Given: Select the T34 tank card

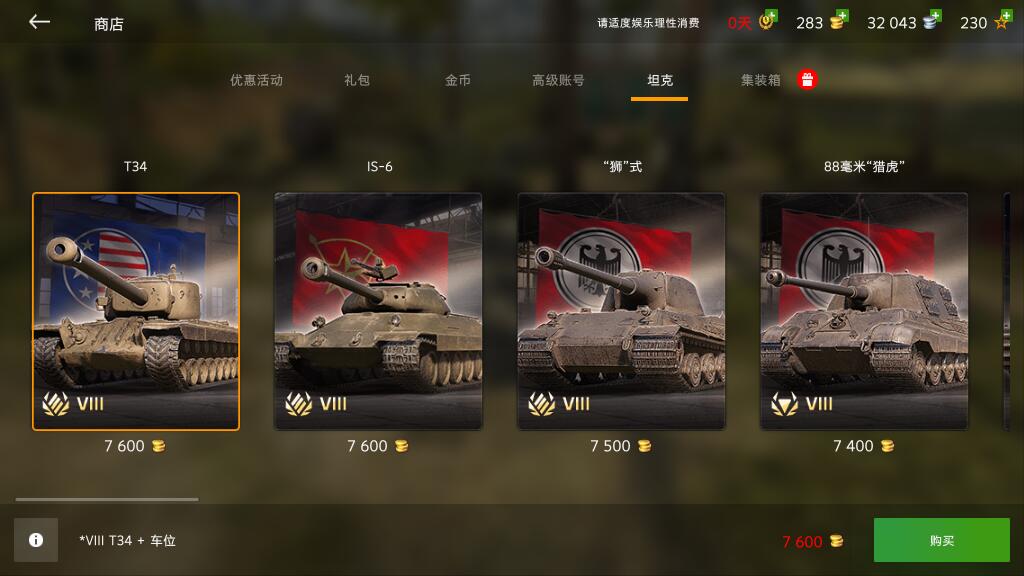Looking at the screenshot, I should [136, 312].
